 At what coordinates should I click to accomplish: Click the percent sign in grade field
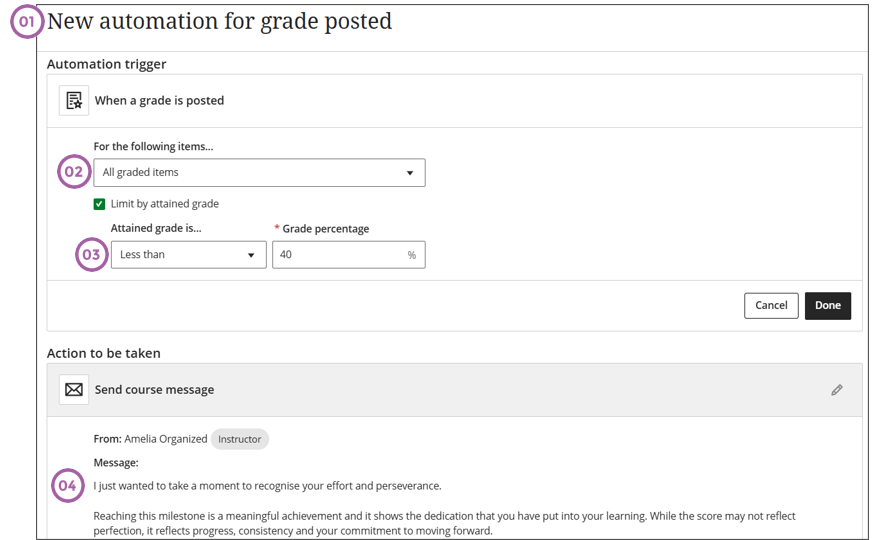(x=411, y=255)
